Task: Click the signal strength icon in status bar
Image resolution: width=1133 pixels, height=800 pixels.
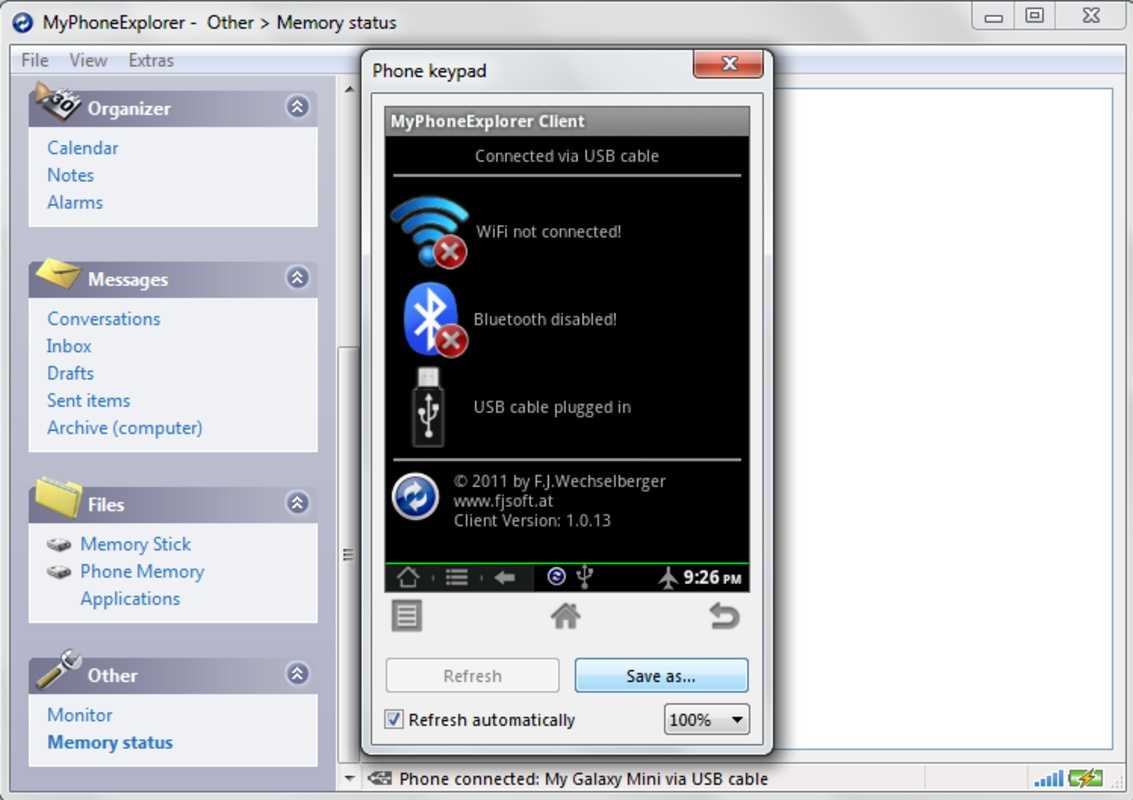Action: coord(1049,778)
